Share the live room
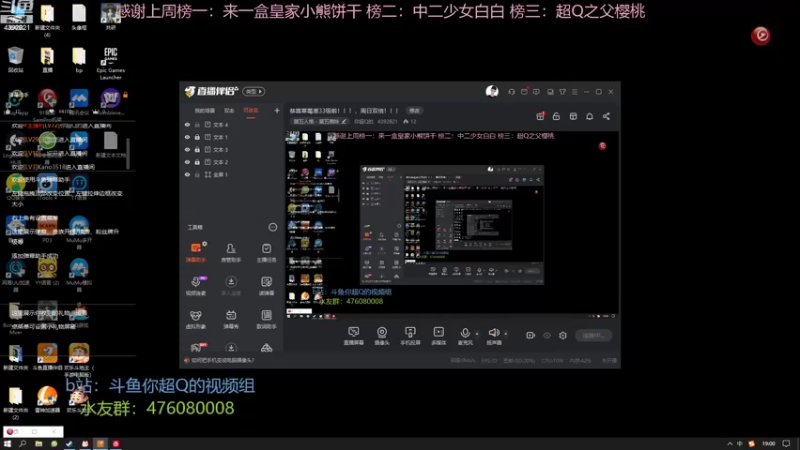Image resolution: width=800 pixels, height=450 pixels. [606, 116]
